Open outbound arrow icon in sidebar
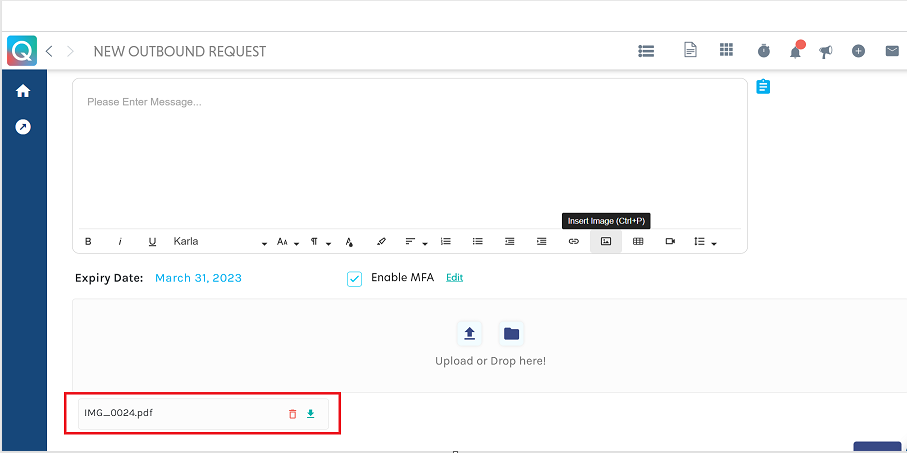The width and height of the screenshot is (907, 453). [23, 127]
